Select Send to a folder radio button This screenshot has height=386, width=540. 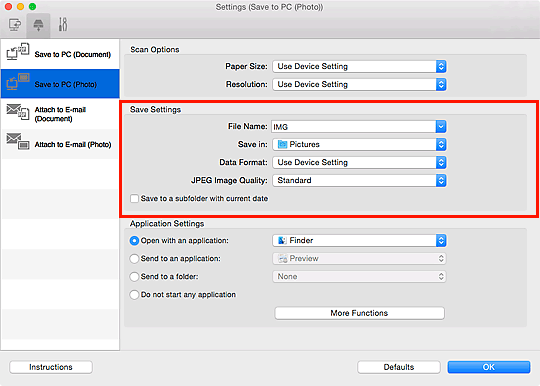tap(134, 277)
